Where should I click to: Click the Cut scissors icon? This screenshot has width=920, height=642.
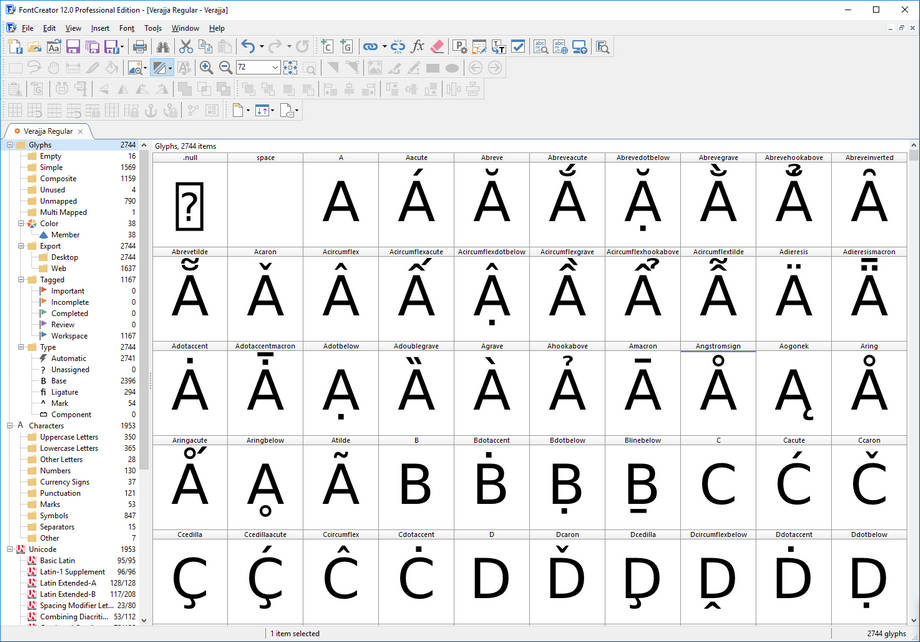click(184, 47)
